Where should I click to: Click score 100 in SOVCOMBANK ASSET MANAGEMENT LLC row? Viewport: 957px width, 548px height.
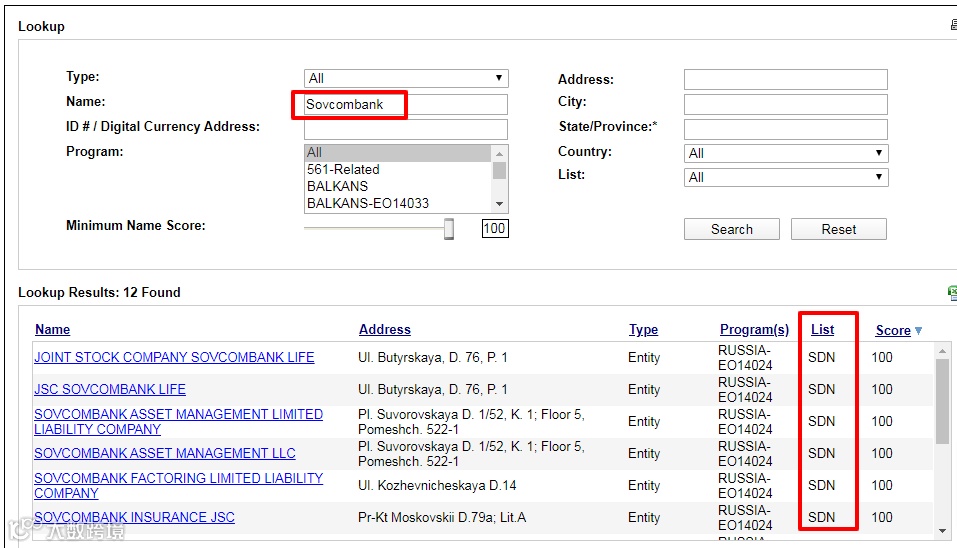tap(882, 453)
